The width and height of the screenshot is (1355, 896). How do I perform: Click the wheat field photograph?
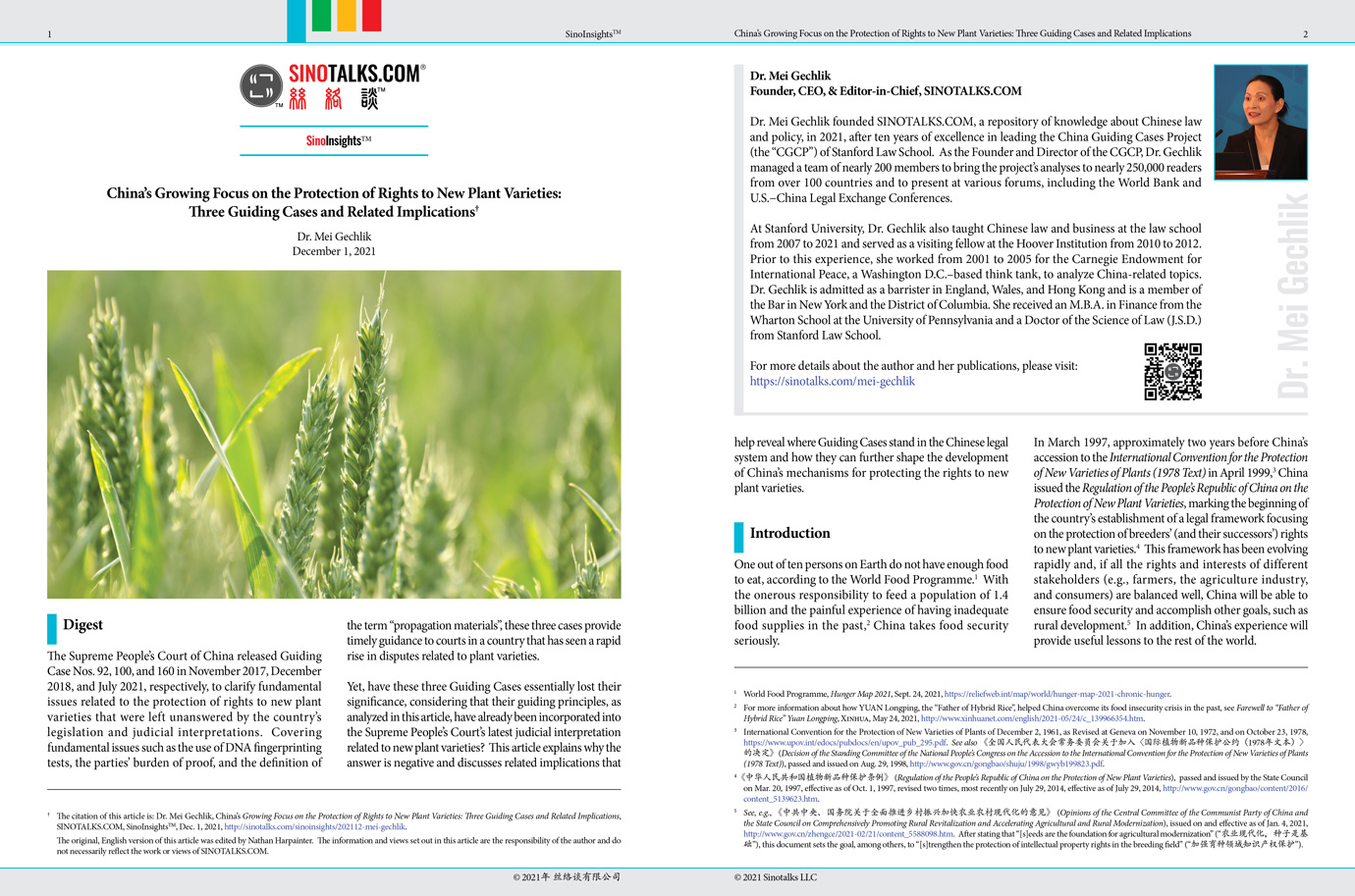(334, 435)
